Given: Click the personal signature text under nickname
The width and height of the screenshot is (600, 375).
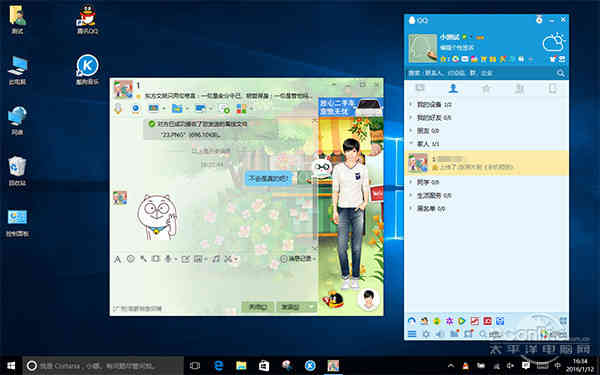Looking at the screenshot, I should pyautogui.click(x=457, y=48).
